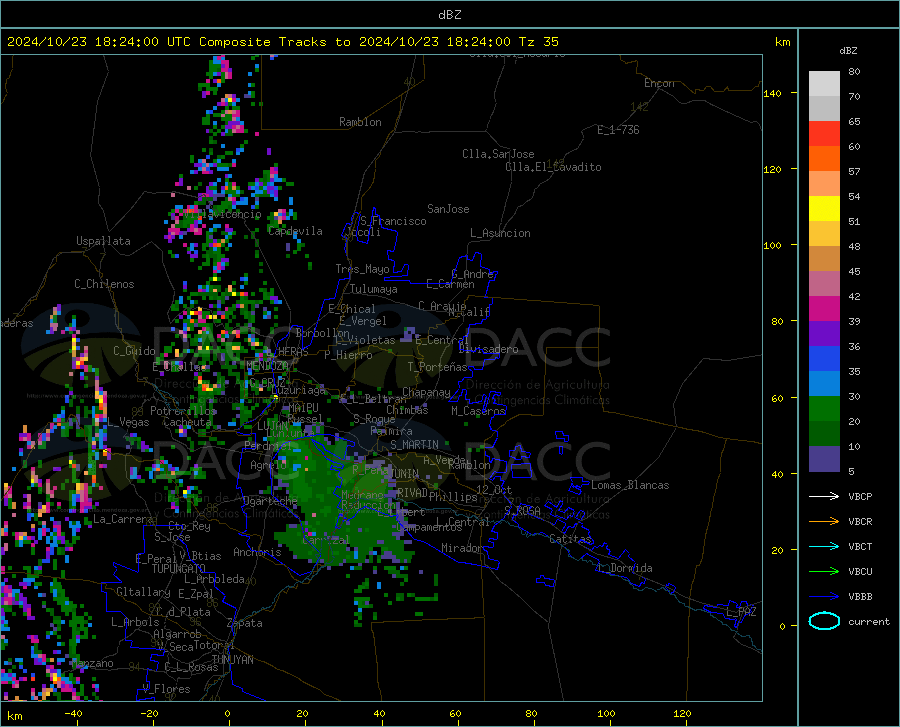The image size is (900, 727).
Task: Click the Ramblon label near top
Action: coord(360,122)
